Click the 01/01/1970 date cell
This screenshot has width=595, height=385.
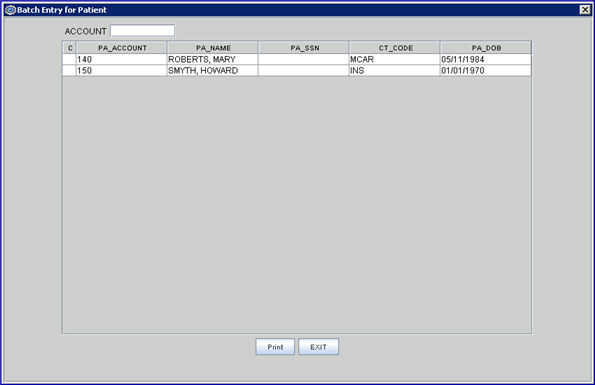486,71
